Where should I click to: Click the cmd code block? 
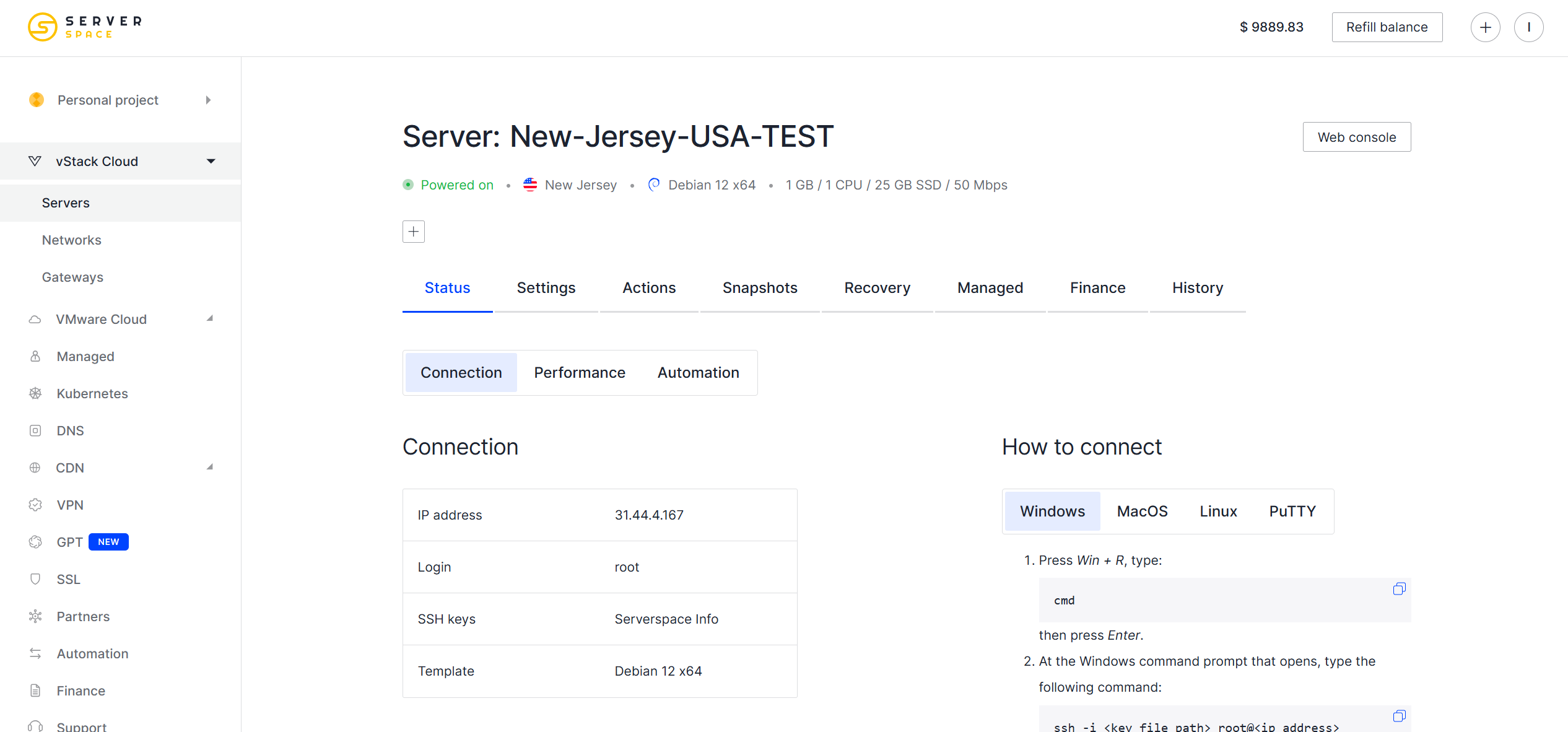[x=1224, y=600]
